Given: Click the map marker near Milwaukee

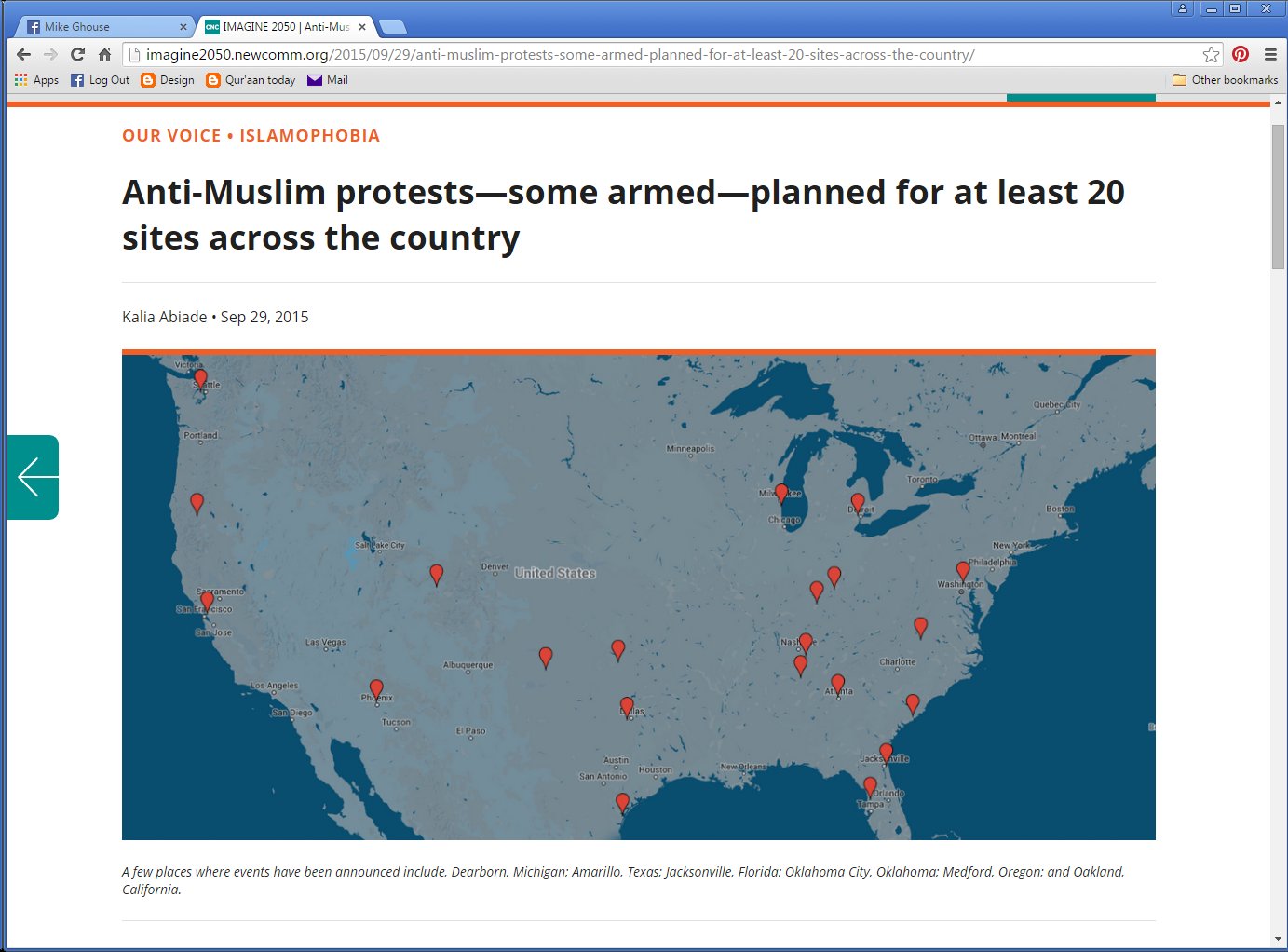Looking at the screenshot, I should [x=781, y=494].
